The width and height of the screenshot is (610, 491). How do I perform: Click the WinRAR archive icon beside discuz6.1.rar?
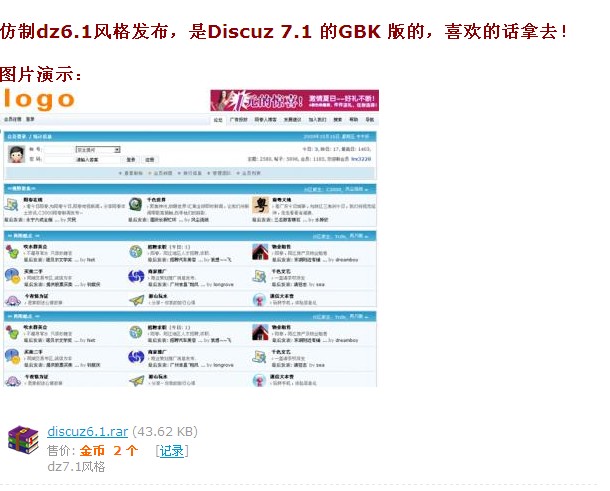click(24, 440)
